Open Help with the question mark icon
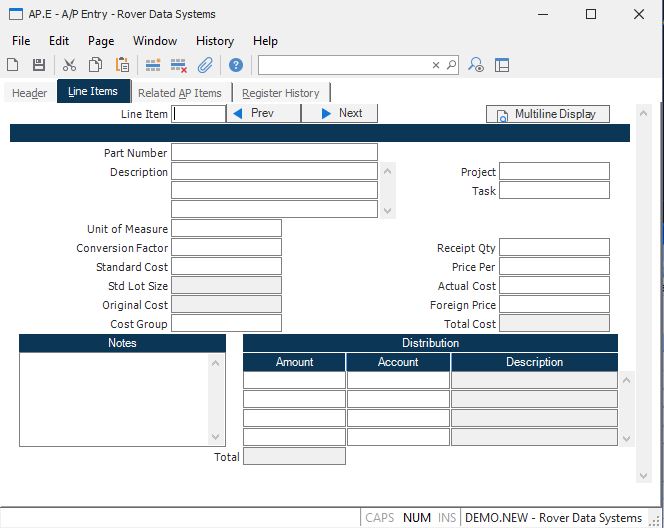Viewport: 664px width, 528px height. pyautogui.click(x=236, y=65)
